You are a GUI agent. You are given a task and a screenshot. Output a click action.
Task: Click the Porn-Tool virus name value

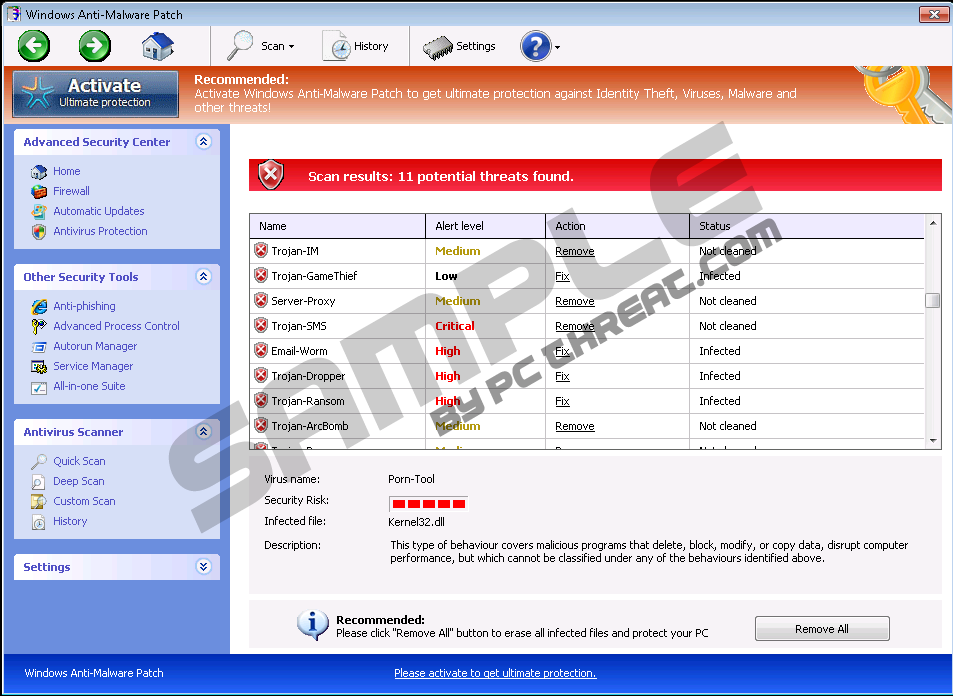pos(411,479)
